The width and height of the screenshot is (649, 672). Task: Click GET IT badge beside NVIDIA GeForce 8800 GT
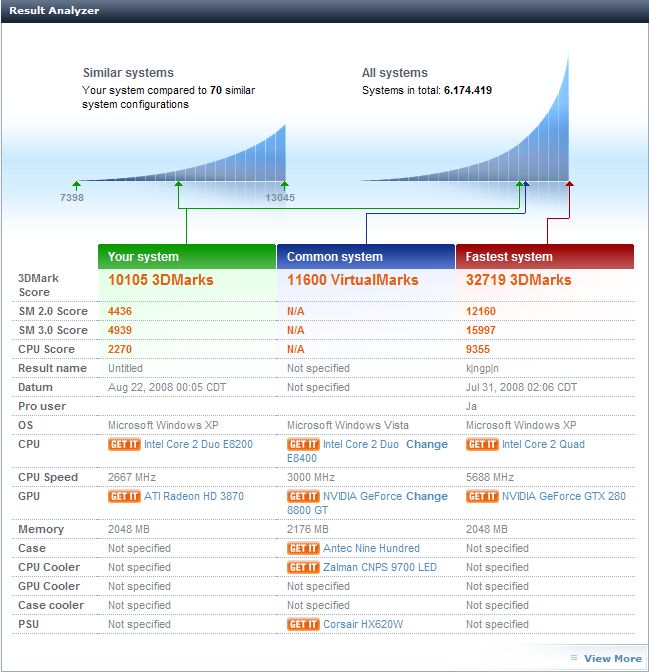(x=303, y=496)
